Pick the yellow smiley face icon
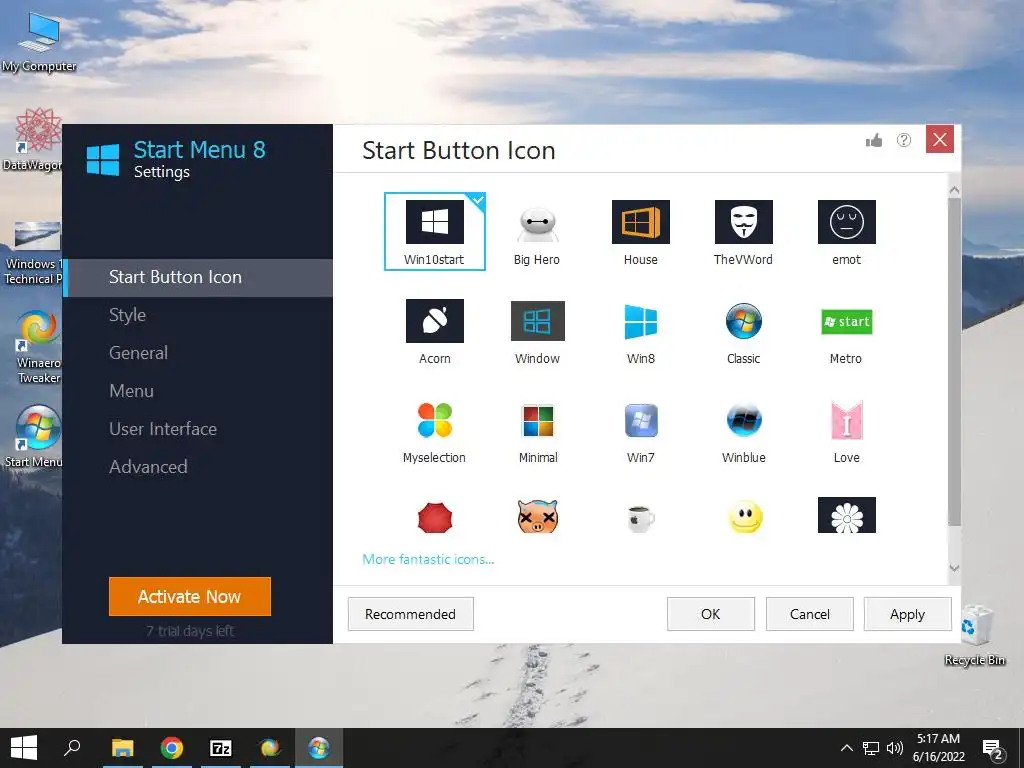This screenshot has width=1024, height=768. (745, 517)
